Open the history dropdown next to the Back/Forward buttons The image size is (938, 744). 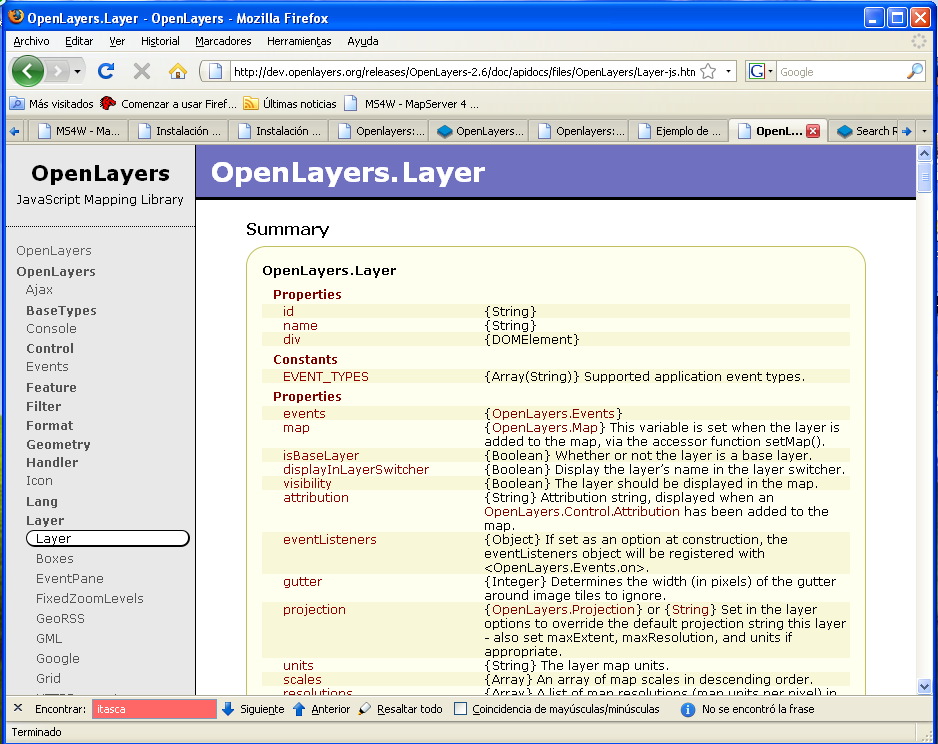pyautogui.click(x=78, y=71)
